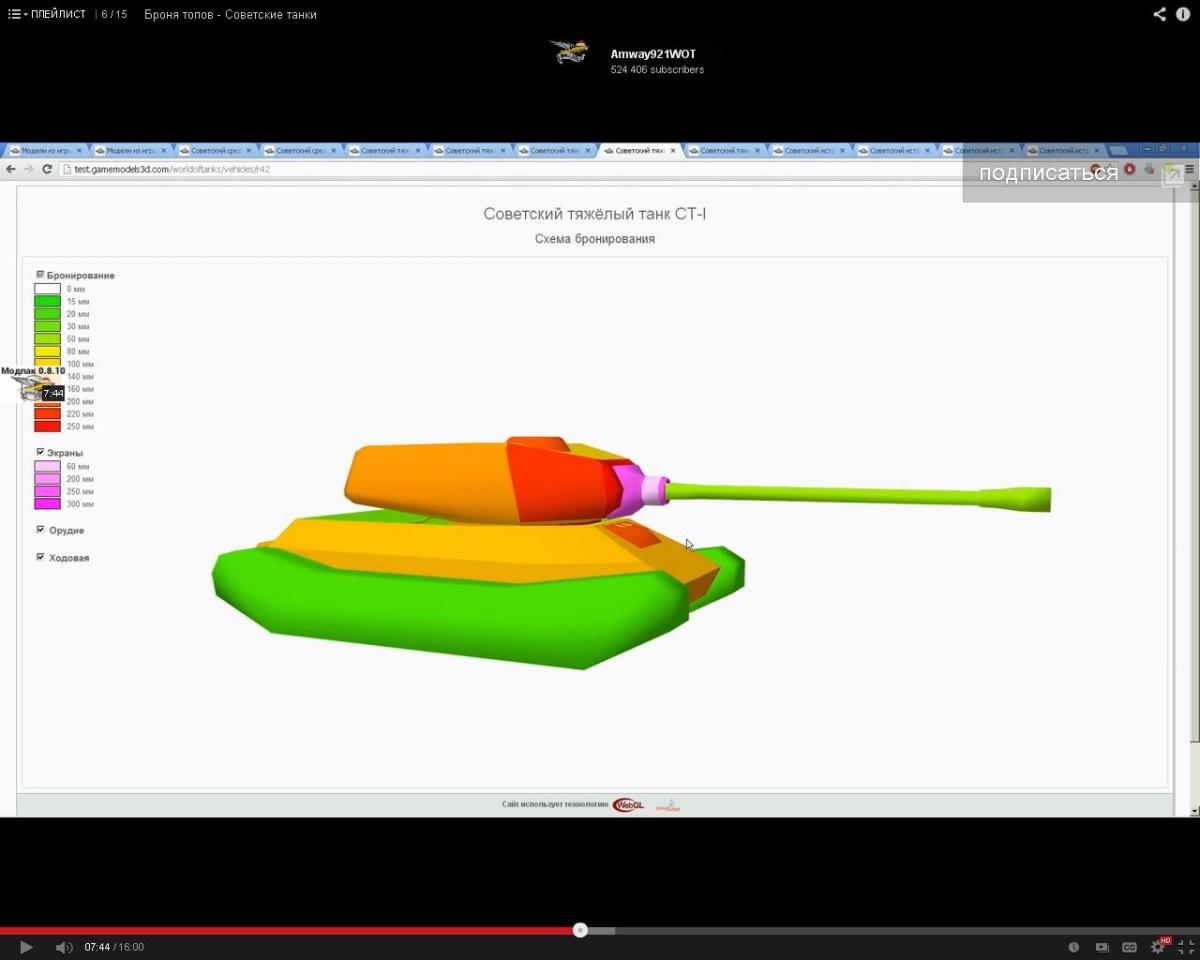Uncheck the Экраны checkbox
The image size is (1200, 960).
(41, 452)
